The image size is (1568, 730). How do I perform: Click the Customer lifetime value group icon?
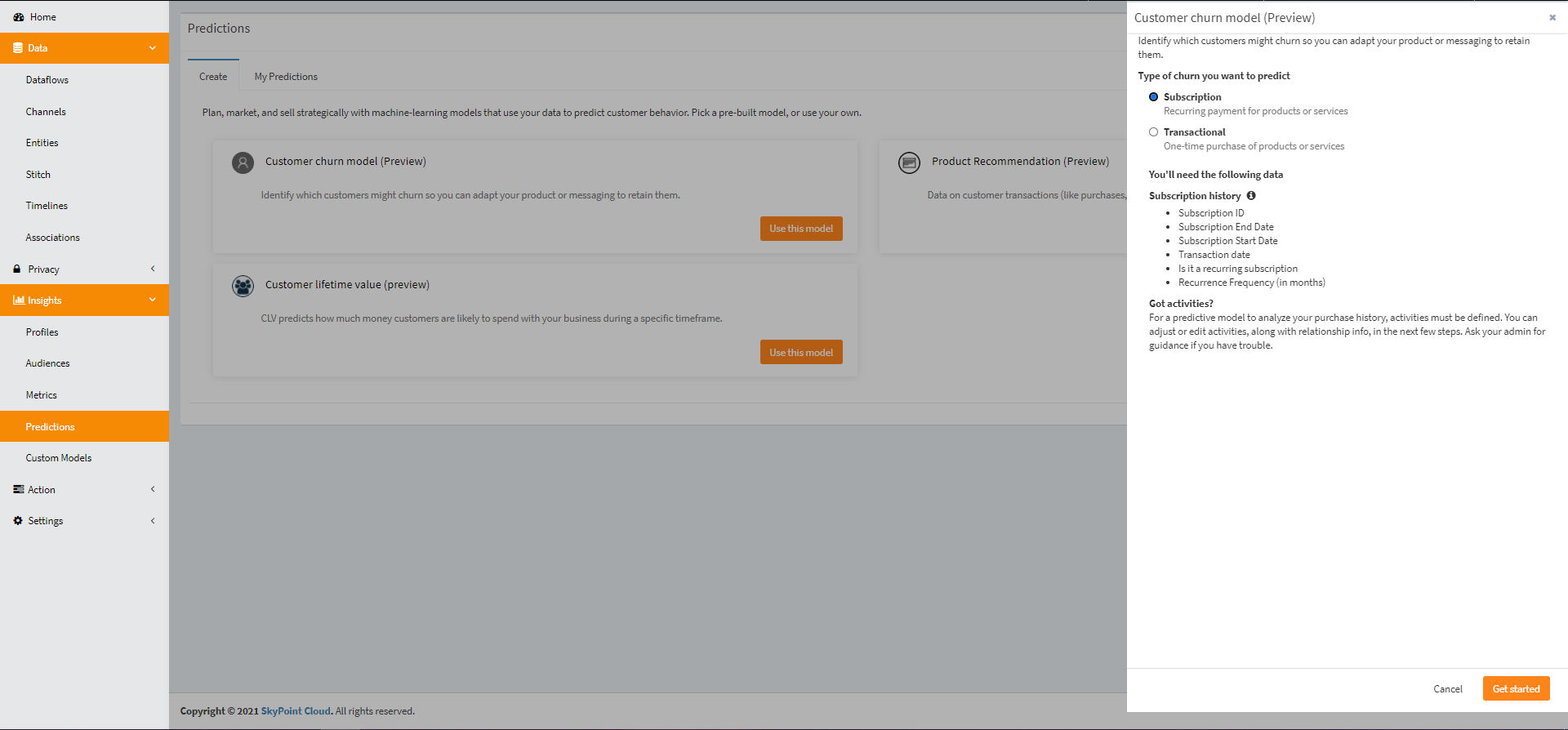coord(243,286)
